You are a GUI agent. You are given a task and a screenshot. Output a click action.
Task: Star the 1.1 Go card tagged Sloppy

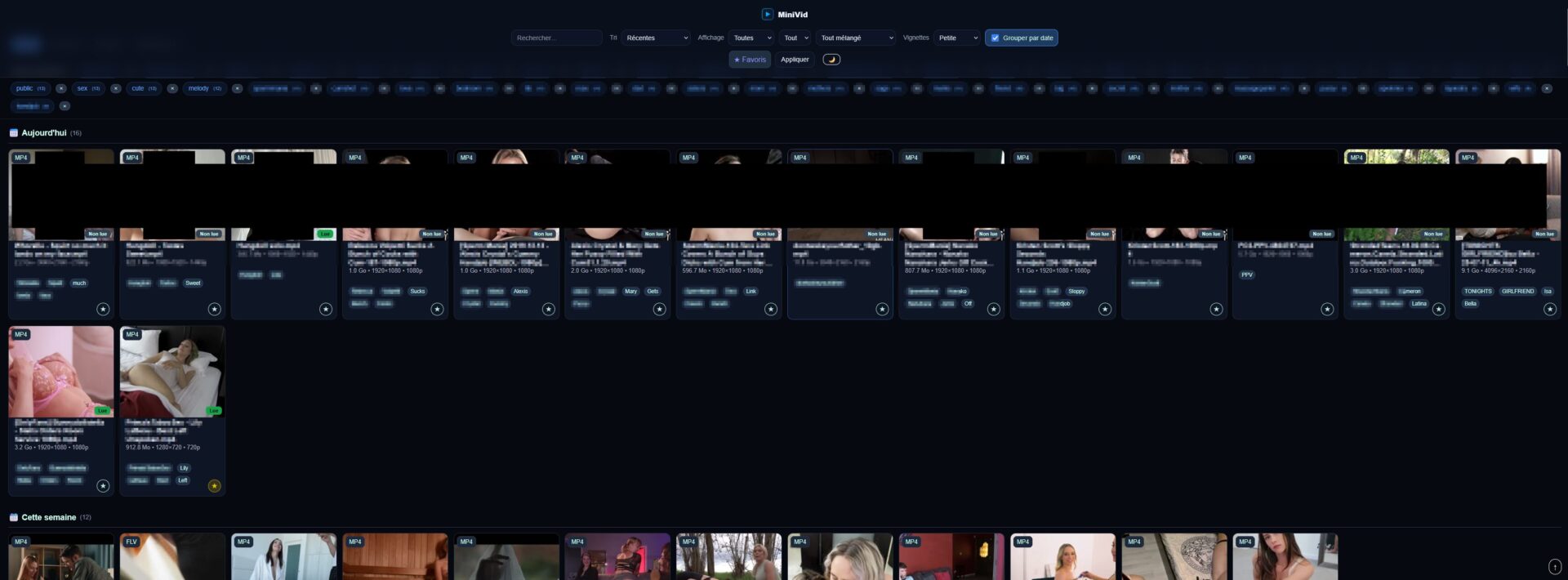(x=1105, y=309)
